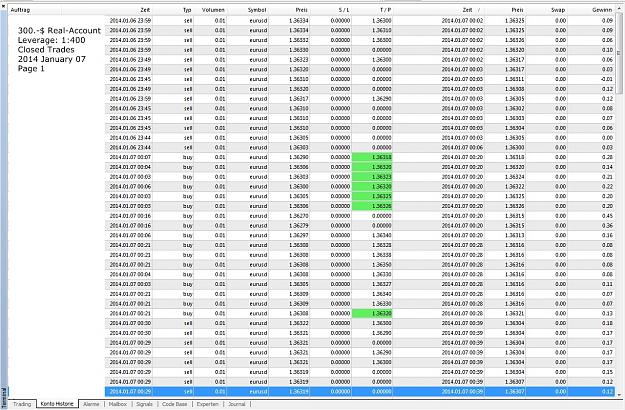Click the Gewinn cell showing 0.28
Image resolution: width=625 pixels, height=410 pixels.
pyautogui.click(x=591, y=157)
